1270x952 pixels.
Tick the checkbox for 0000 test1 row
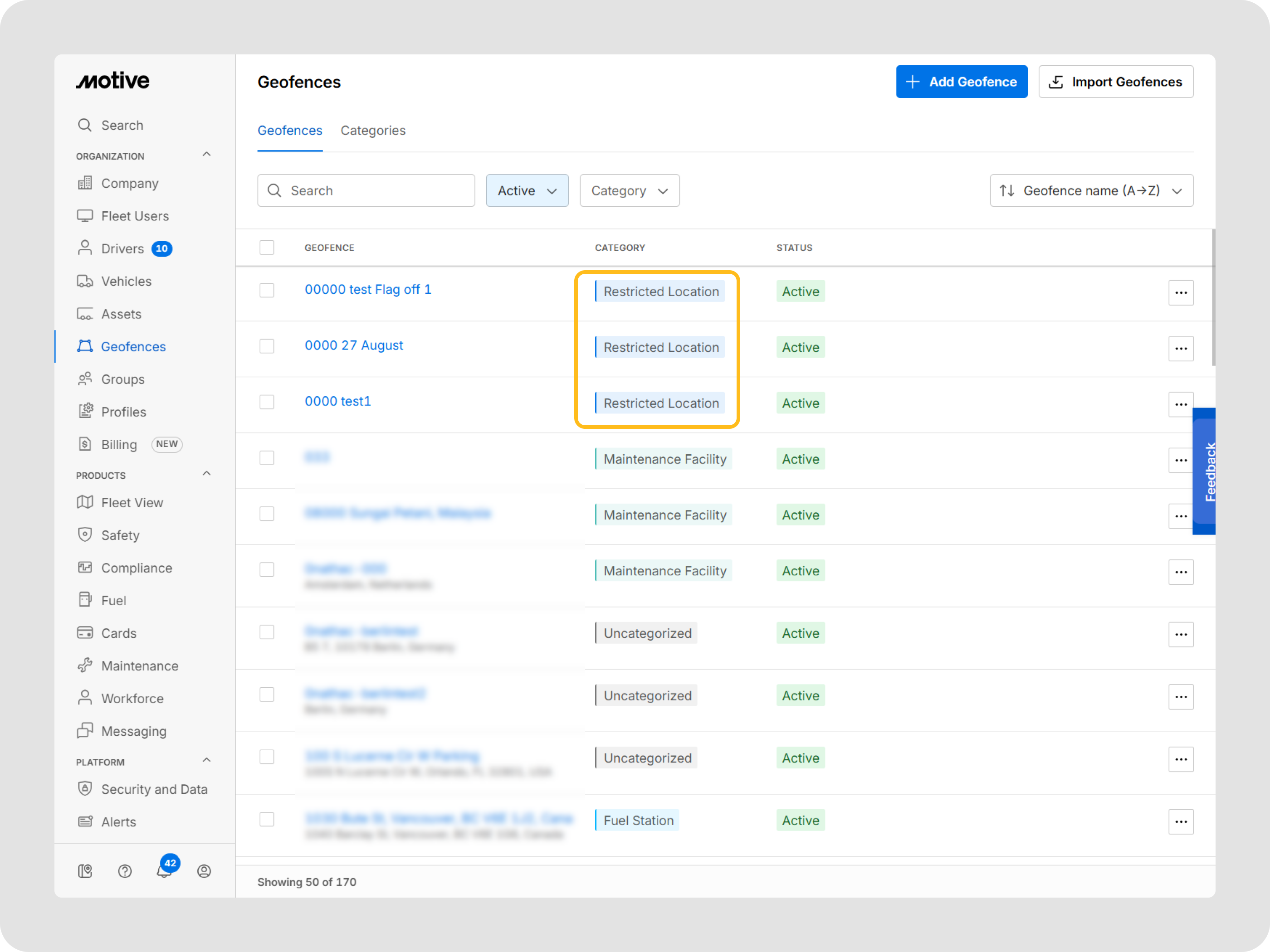pos(267,402)
